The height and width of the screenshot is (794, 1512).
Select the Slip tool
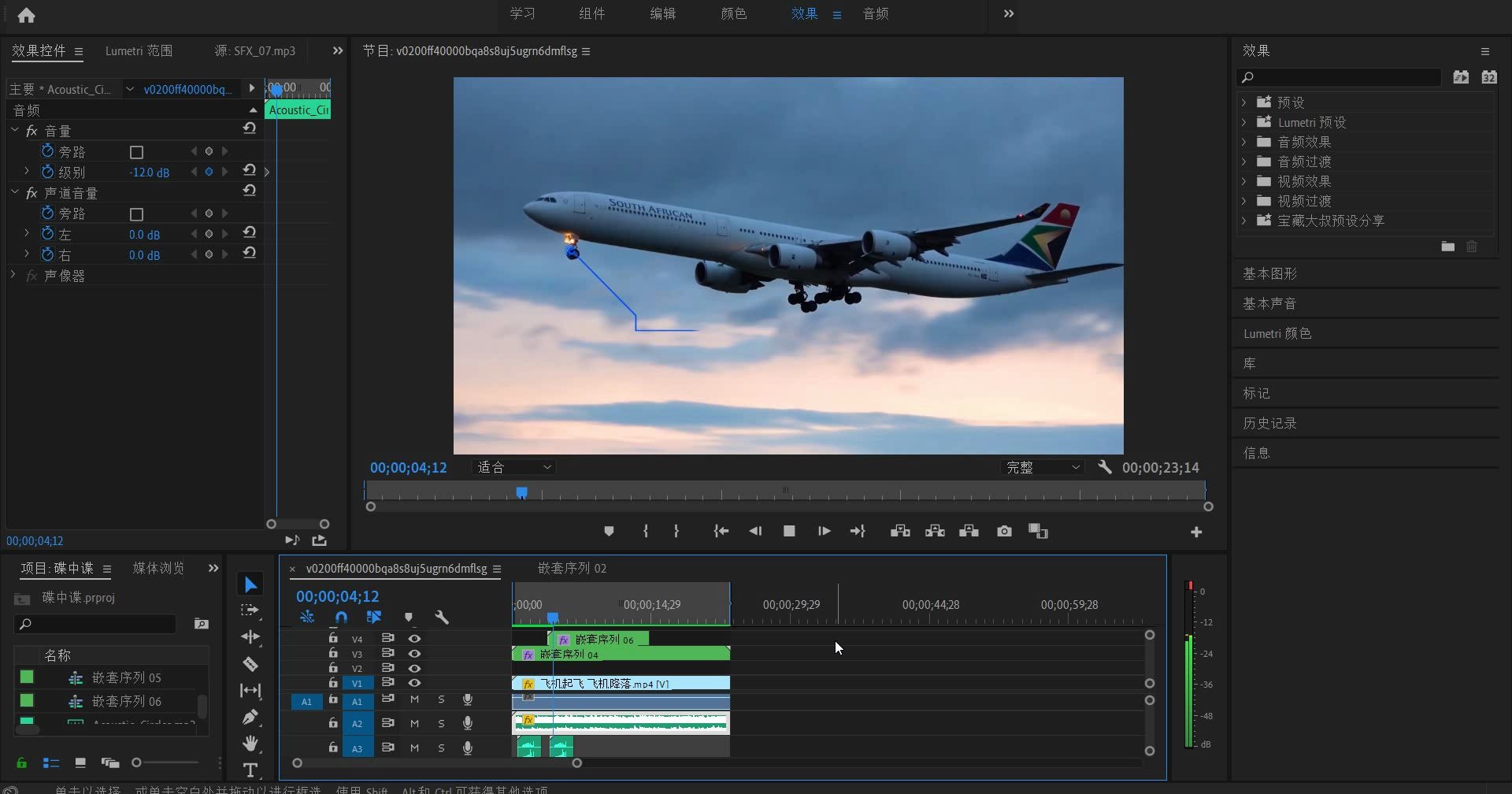pos(250,691)
